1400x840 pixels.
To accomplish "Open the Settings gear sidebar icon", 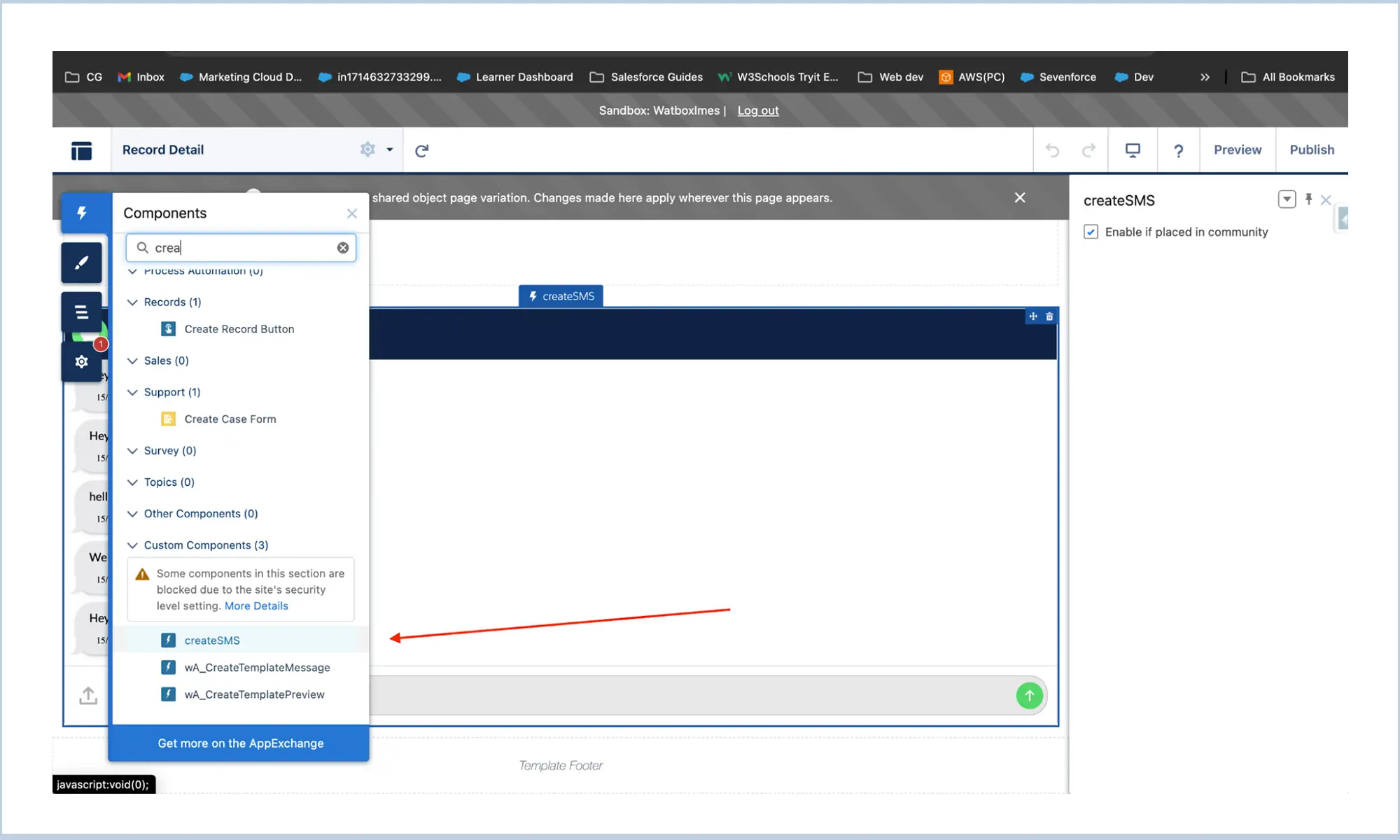I will pos(82,361).
